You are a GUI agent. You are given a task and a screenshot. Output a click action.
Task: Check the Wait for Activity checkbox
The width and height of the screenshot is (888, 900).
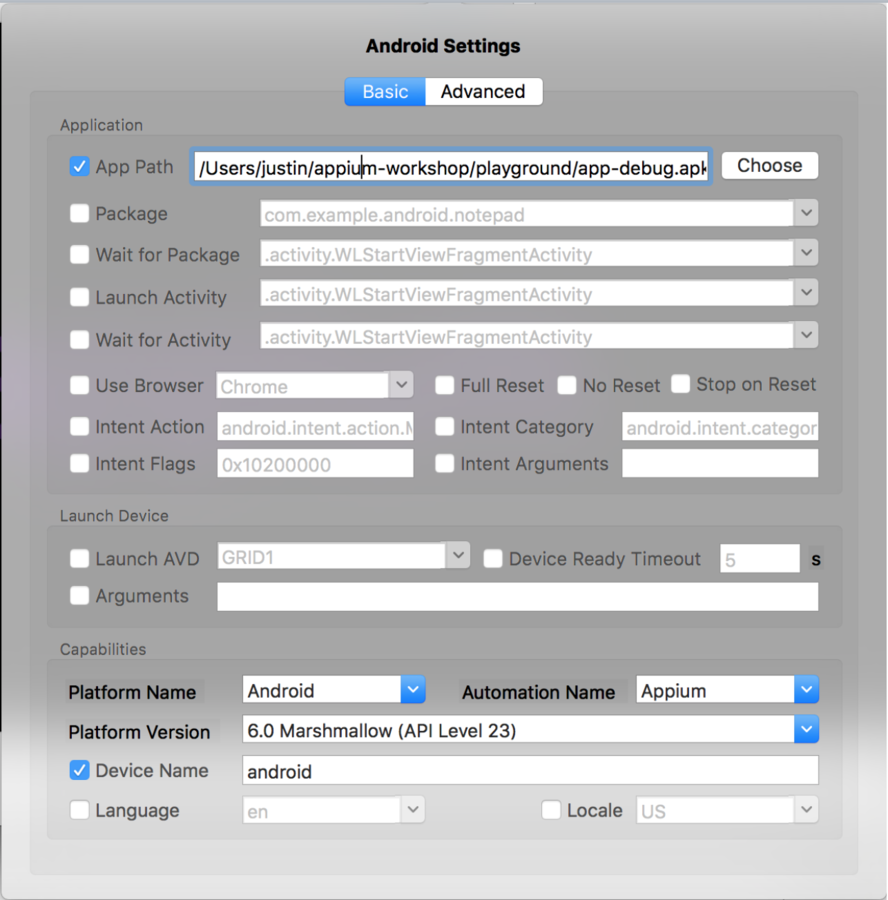tap(79, 339)
